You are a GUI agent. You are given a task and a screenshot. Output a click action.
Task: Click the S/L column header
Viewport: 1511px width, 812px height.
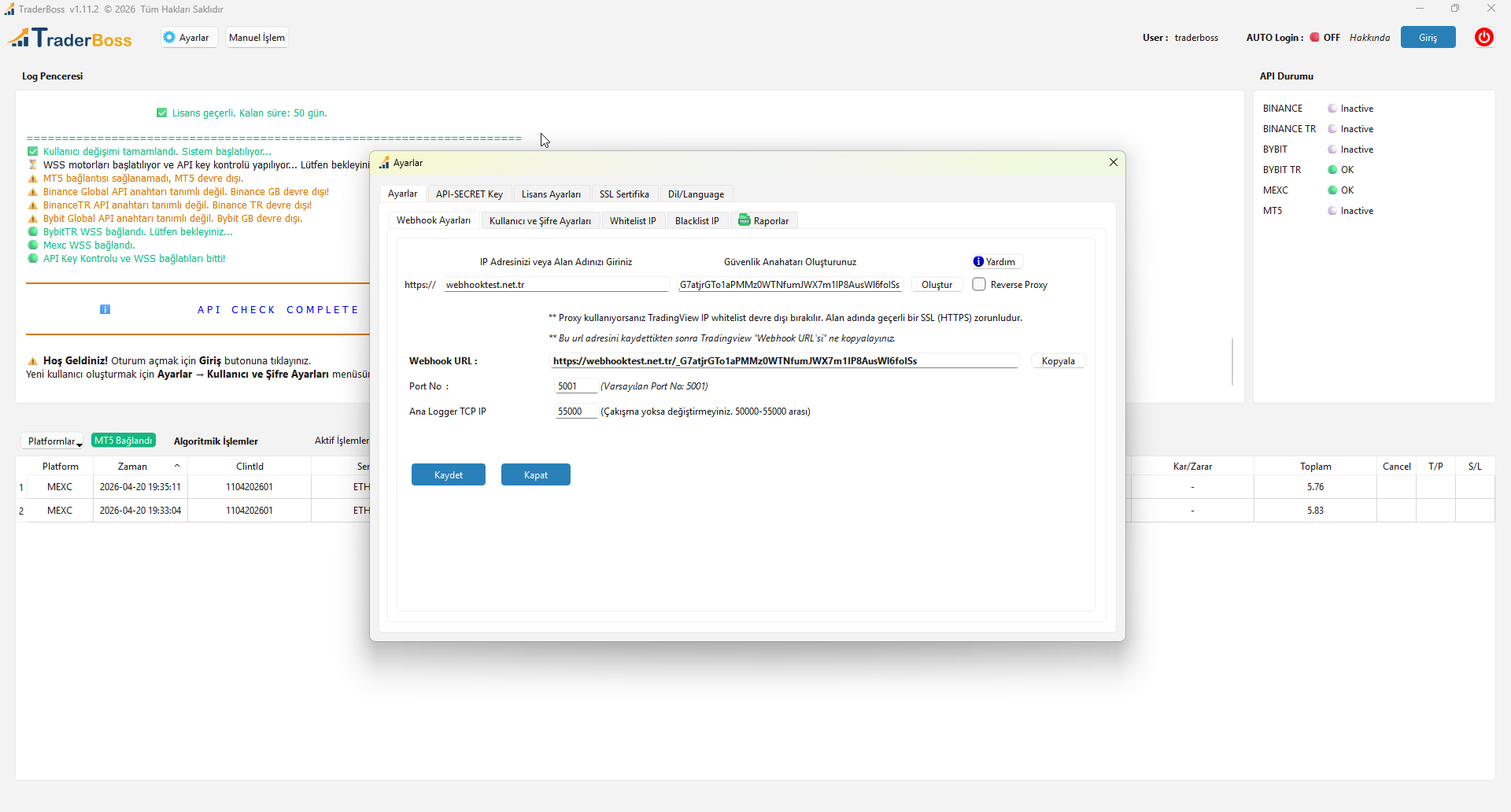tap(1475, 467)
